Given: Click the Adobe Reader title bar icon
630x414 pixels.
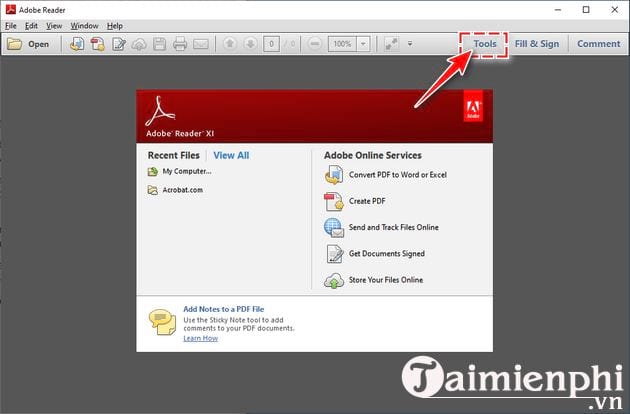Looking at the screenshot, I should tap(10, 9).
